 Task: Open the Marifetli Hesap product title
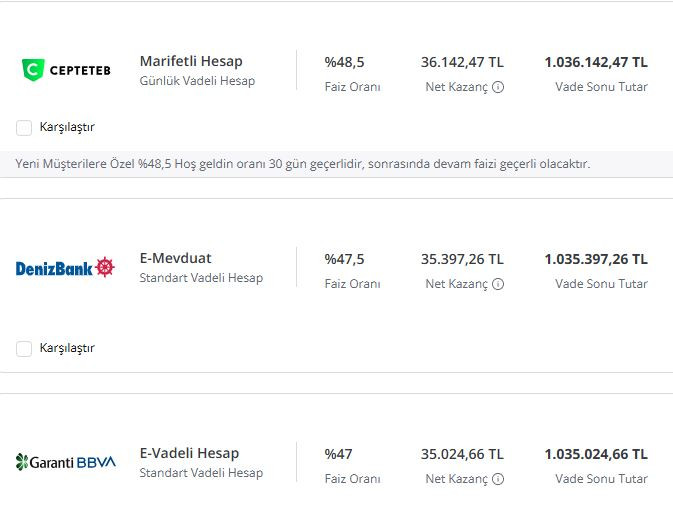[x=191, y=61]
